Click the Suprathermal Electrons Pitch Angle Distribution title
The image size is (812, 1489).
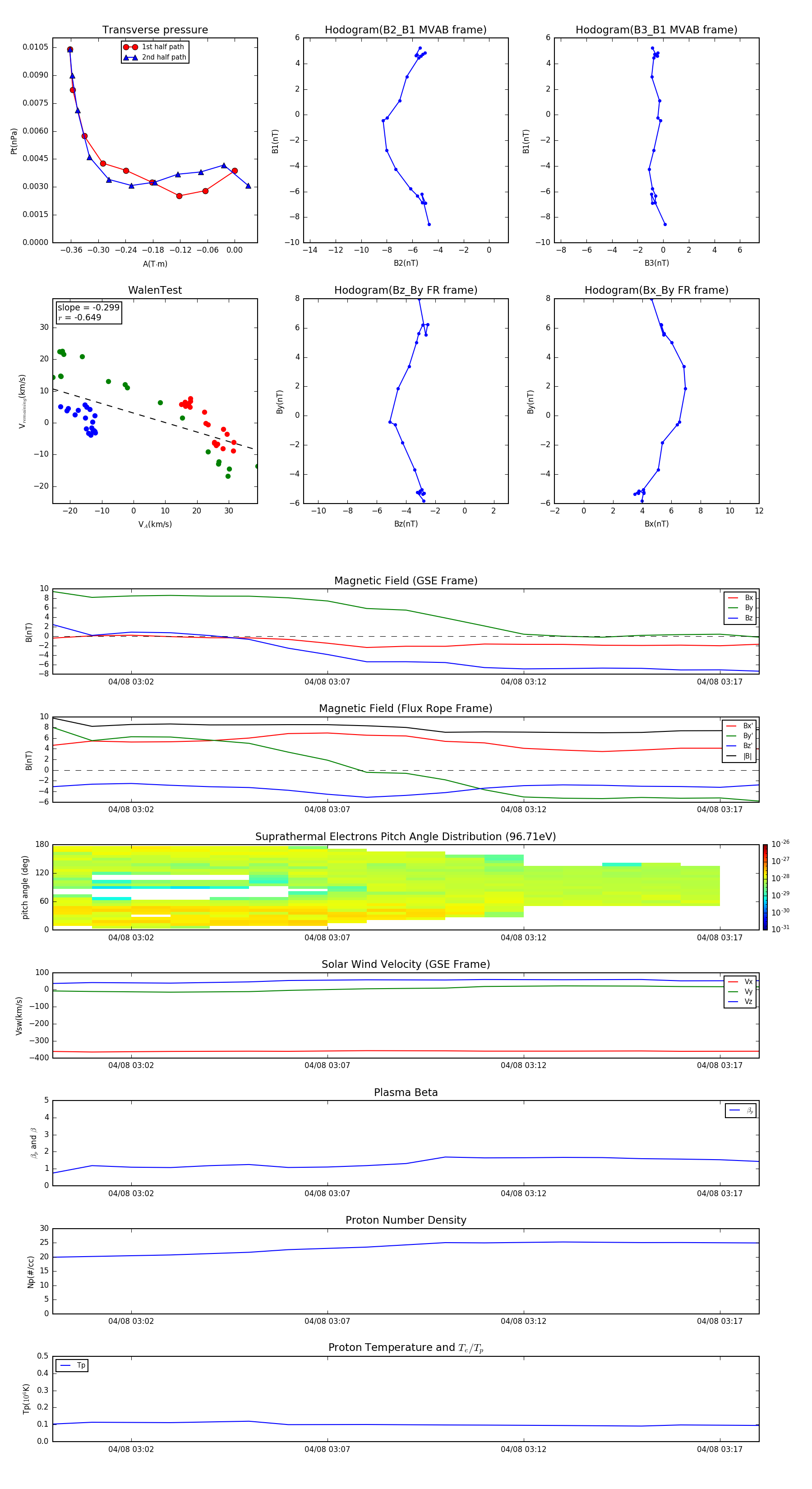pos(406,837)
